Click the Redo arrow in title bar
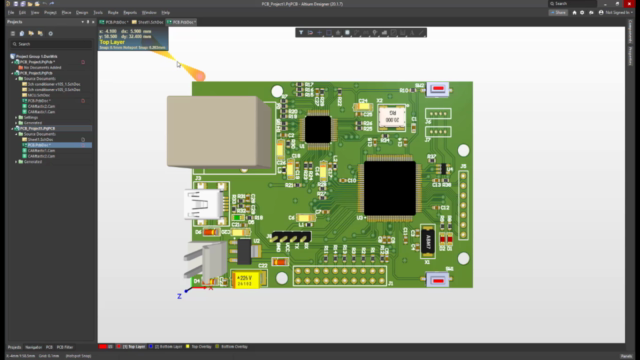Screen dimensions: 640x360 [x=51, y=4]
